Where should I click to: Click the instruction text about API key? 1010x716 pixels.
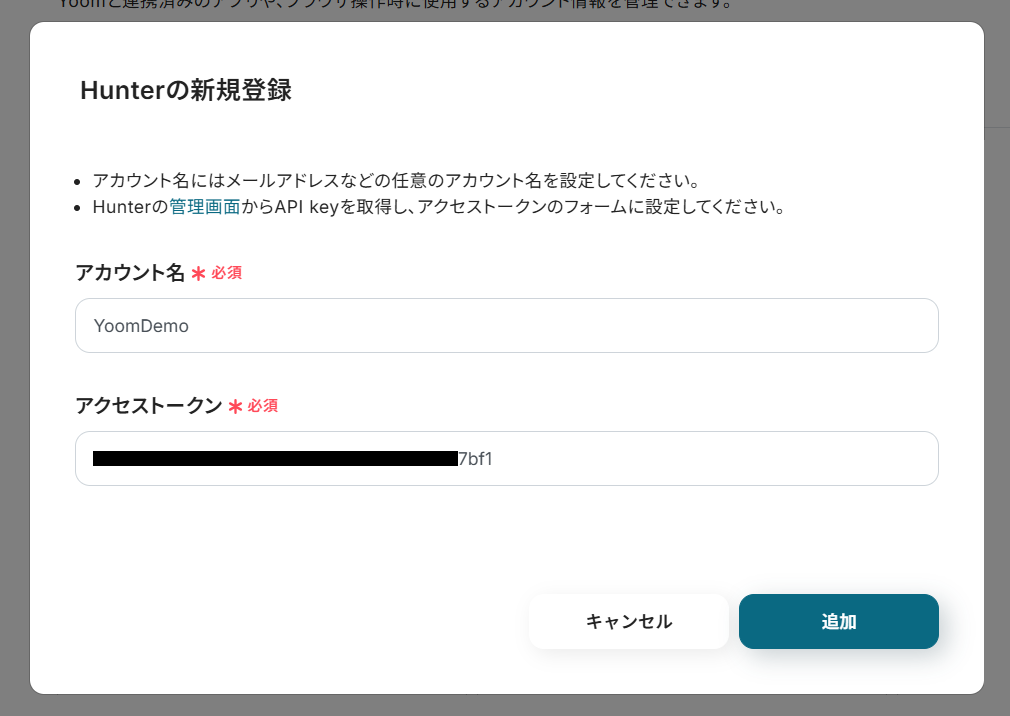438,207
